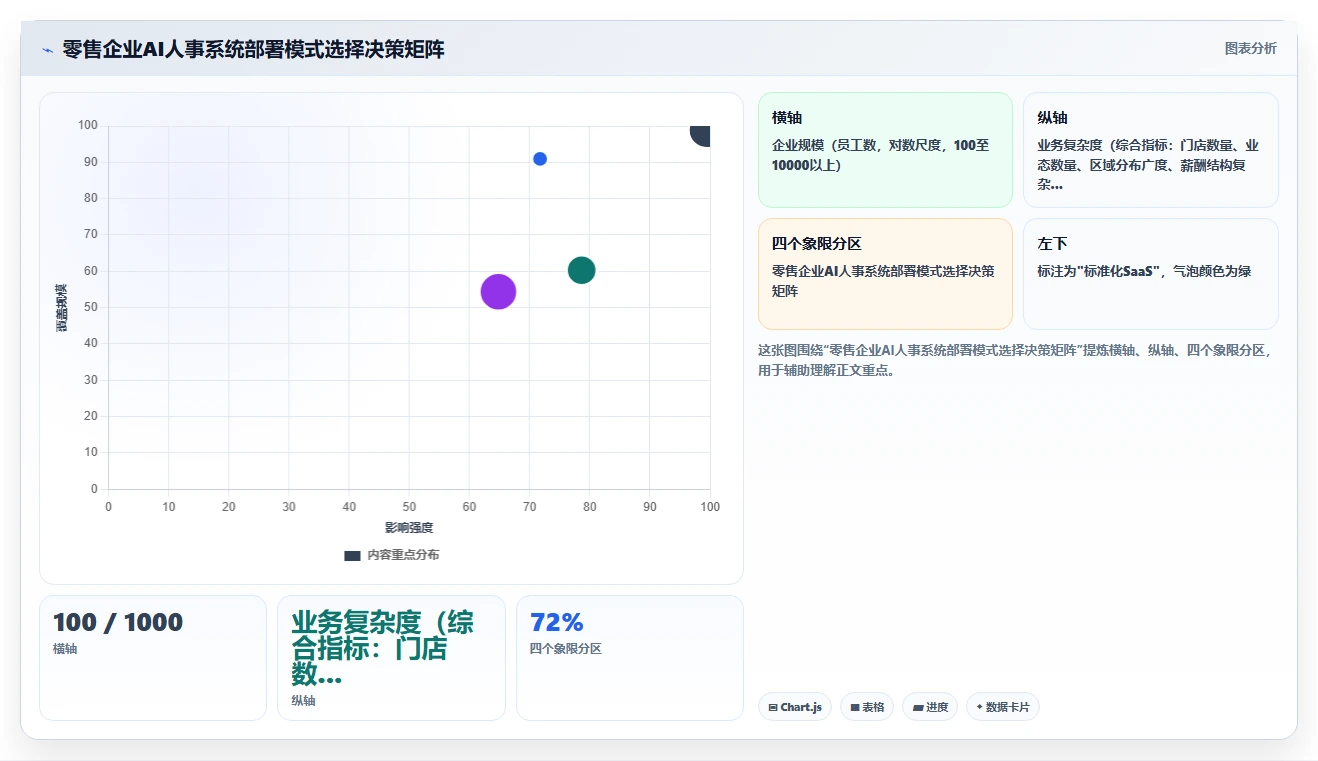Click the 数据卡片 tag
The image size is (1318, 761).
pyautogui.click(x=1003, y=707)
